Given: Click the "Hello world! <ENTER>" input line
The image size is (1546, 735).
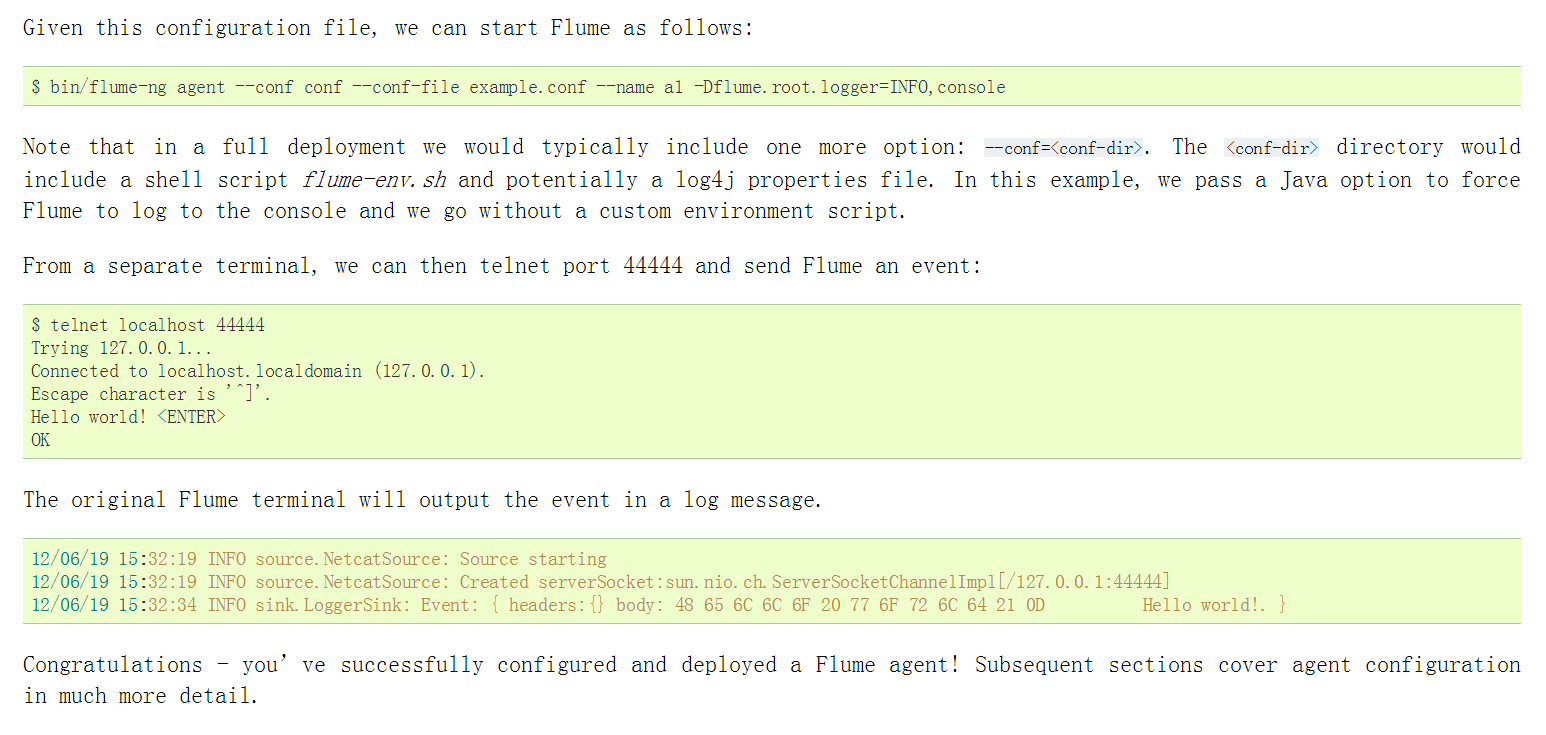Looking at the screenshot, I should click(128, 417).
